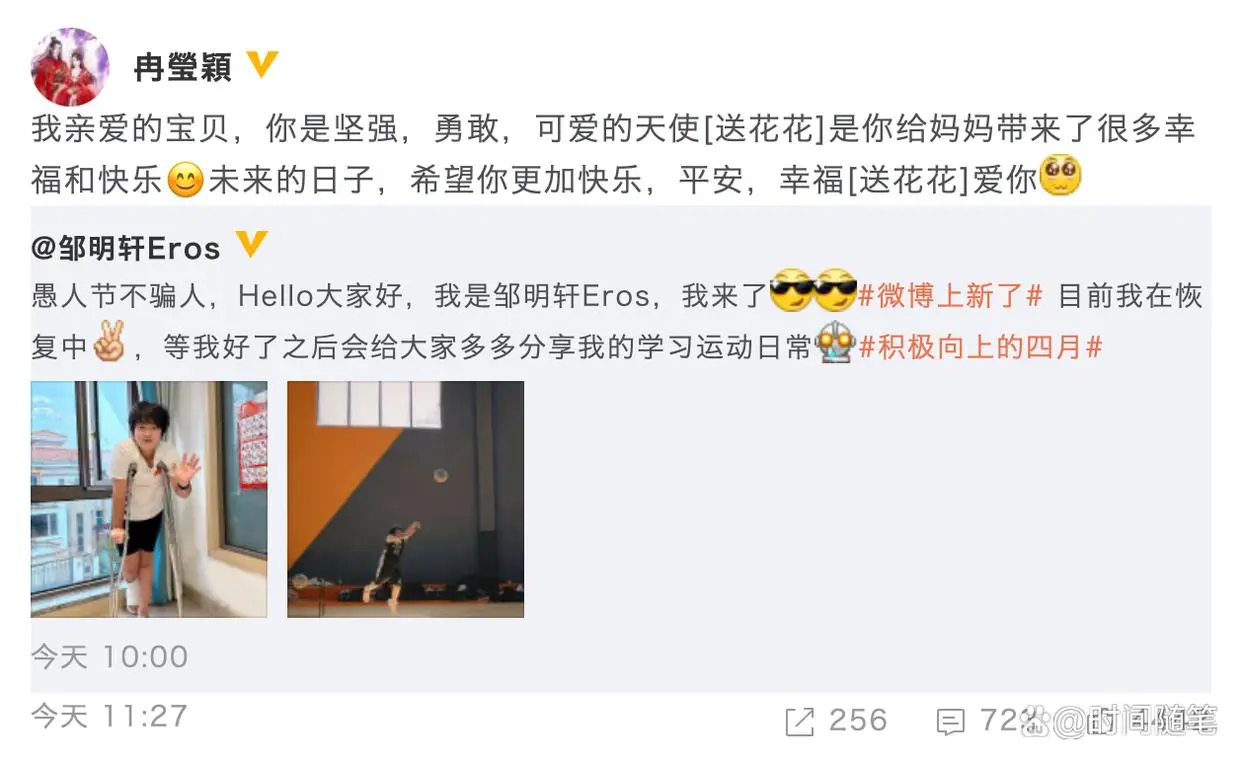Click the smiling face emoji after 快乐

185,180
